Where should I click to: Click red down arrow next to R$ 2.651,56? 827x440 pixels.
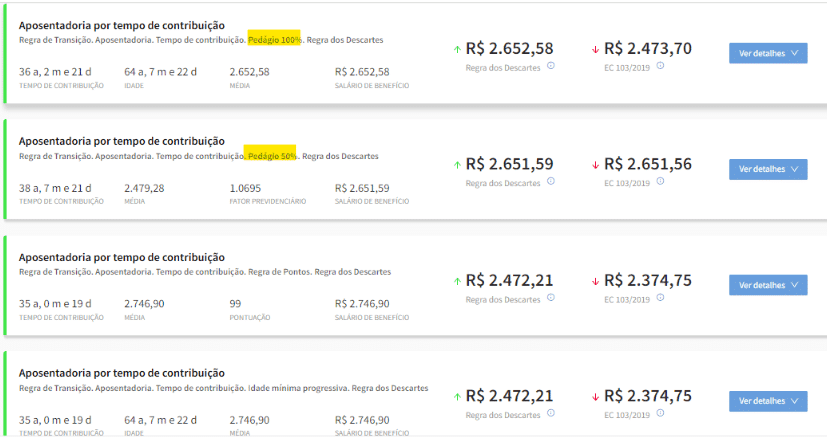(595, 164)
